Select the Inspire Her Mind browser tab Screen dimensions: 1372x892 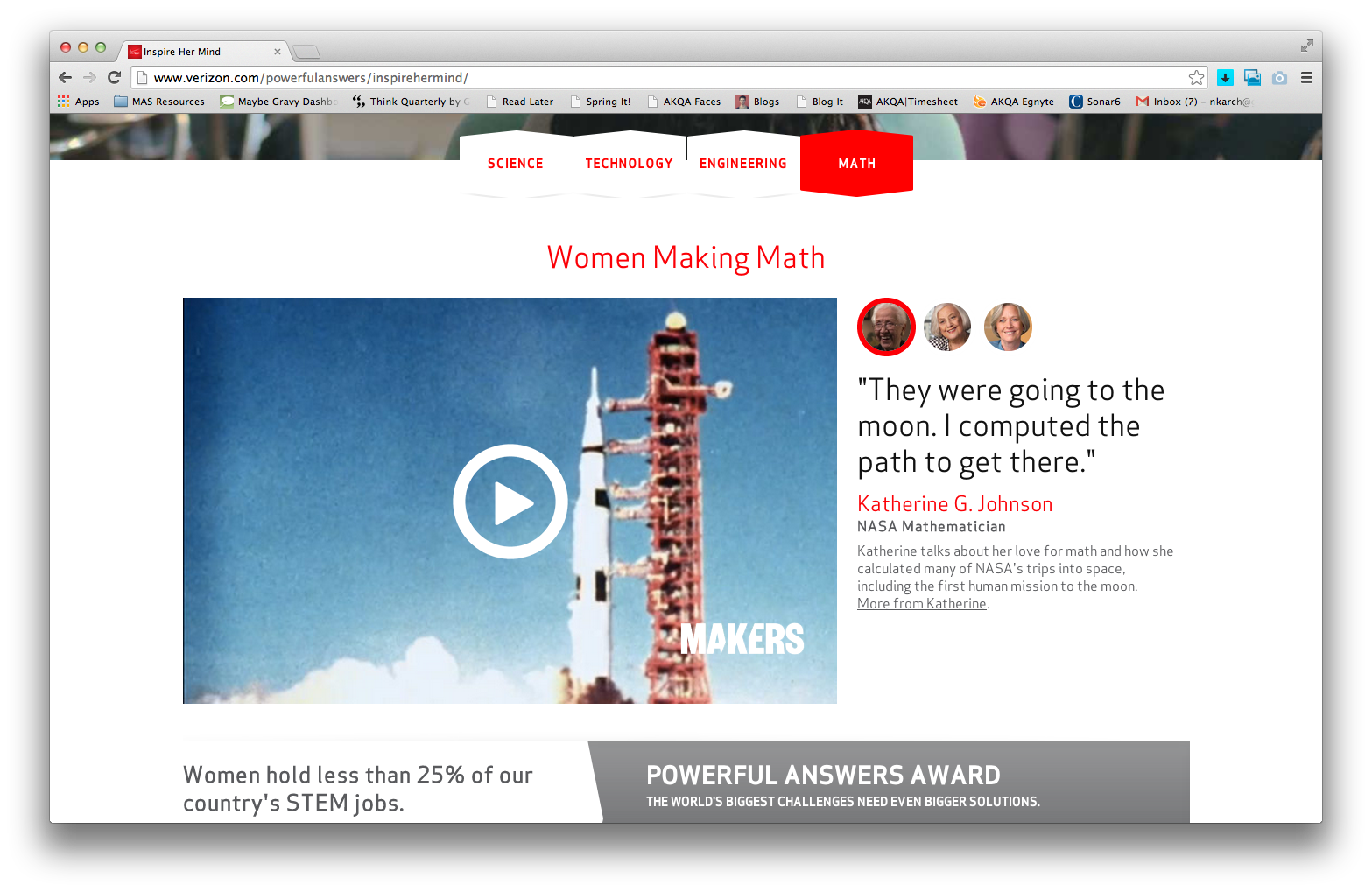click(203, 52)
